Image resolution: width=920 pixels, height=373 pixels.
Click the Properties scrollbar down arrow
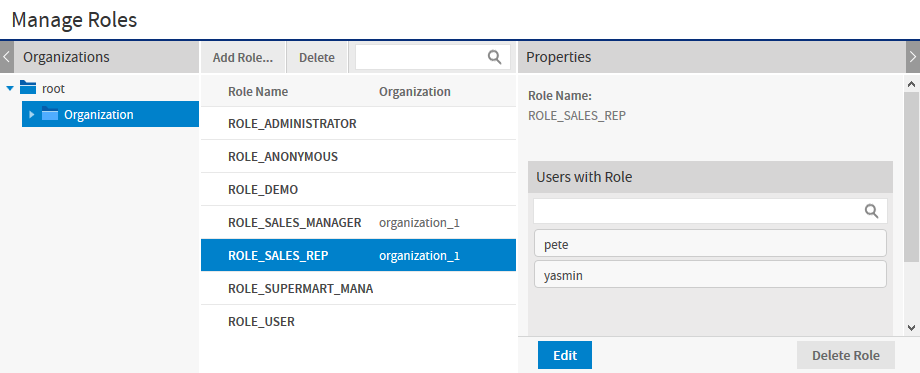(x=911, y=327)
